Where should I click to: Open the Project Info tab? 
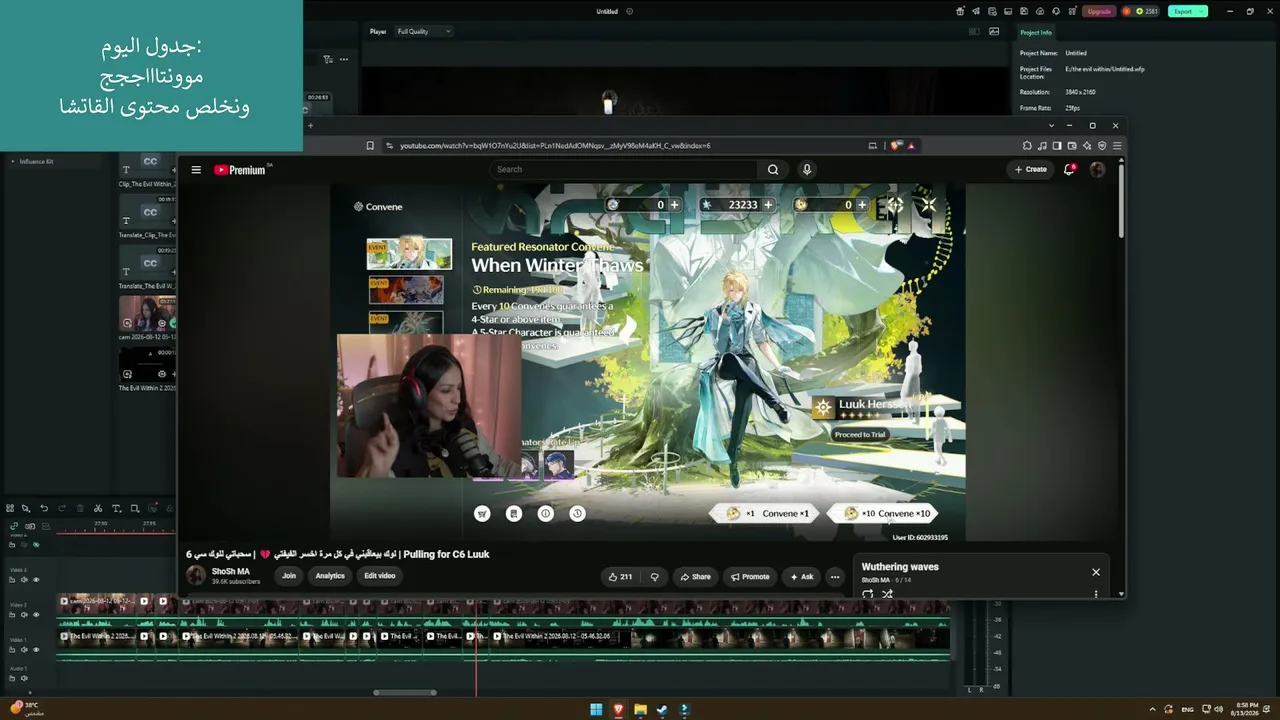[x=1036, y=33]
